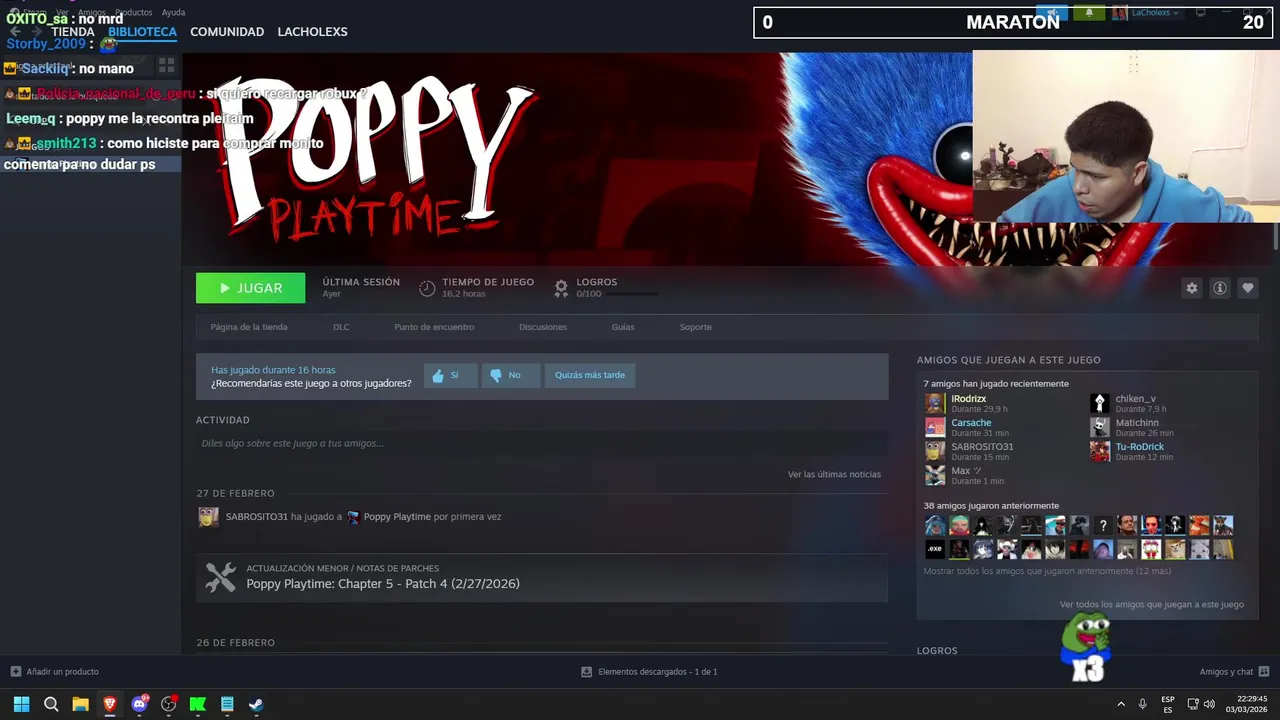Open Ayuda menu in Steam menu bar
Image resolution: width=1280 pixels, height=720 pixels.
173,12
